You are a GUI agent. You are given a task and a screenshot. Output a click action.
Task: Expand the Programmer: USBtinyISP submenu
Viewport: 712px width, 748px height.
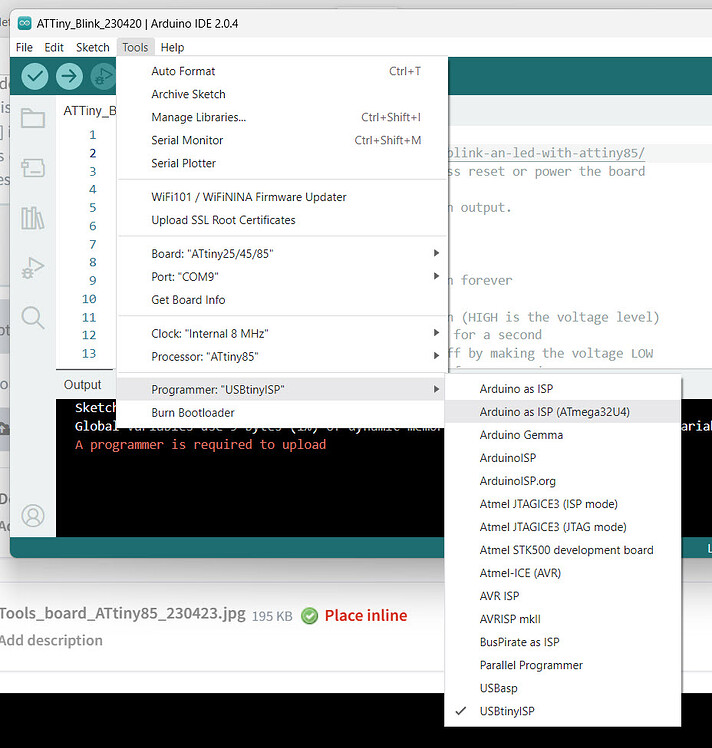tap(282, 389)
